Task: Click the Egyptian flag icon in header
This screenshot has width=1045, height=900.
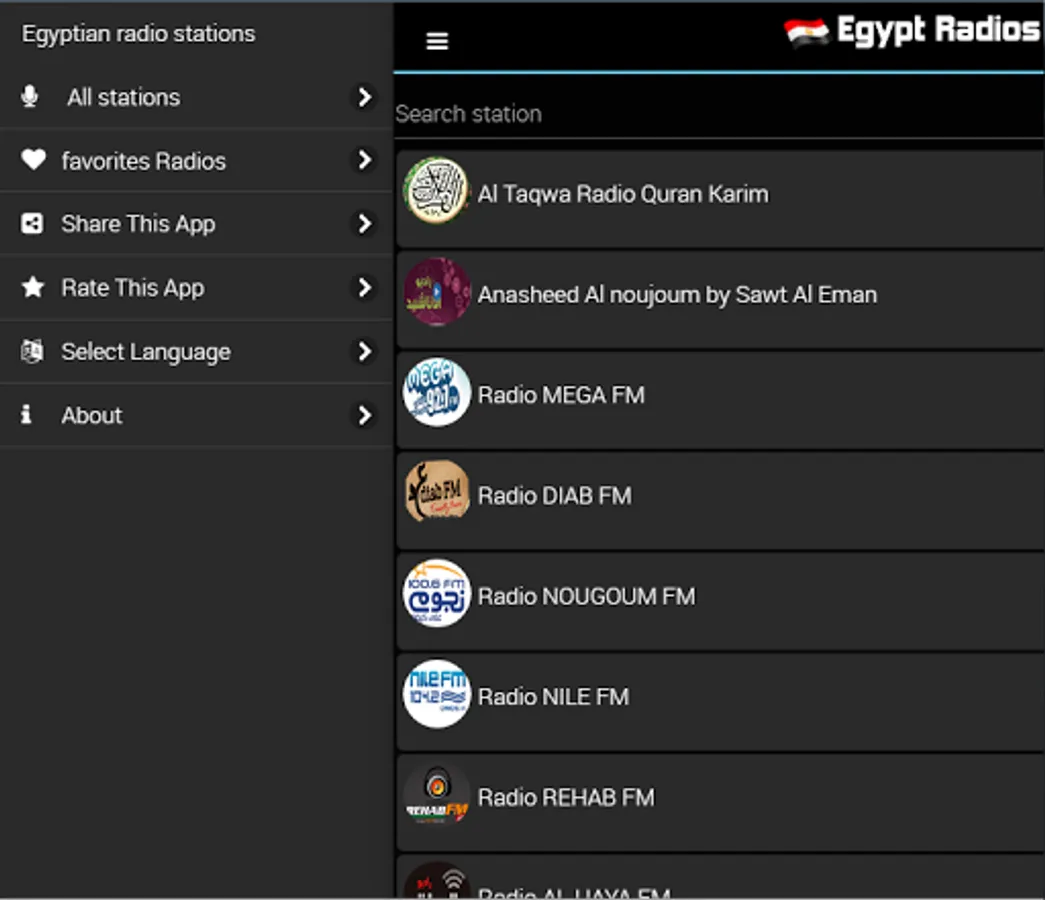Action: [806, 32]
